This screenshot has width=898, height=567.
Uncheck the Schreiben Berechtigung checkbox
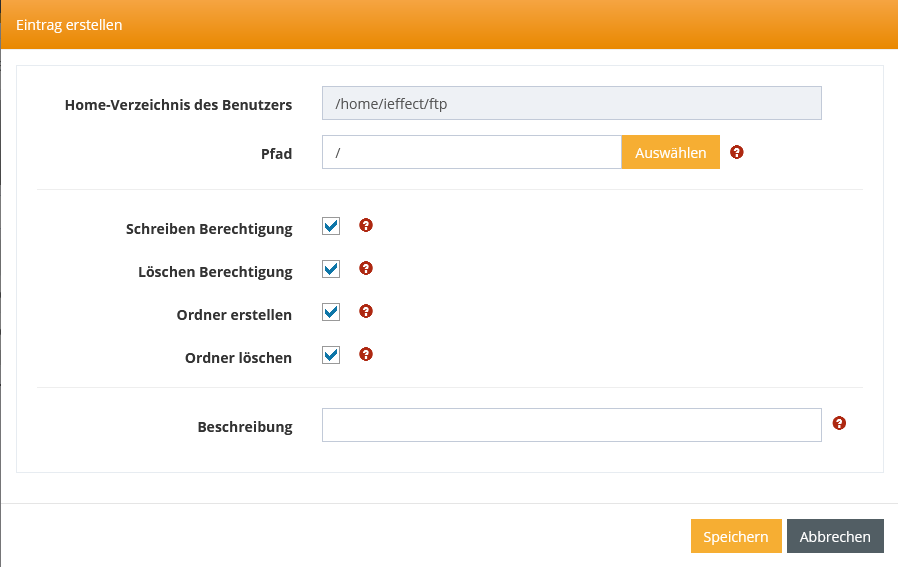[x=331, y=227]
